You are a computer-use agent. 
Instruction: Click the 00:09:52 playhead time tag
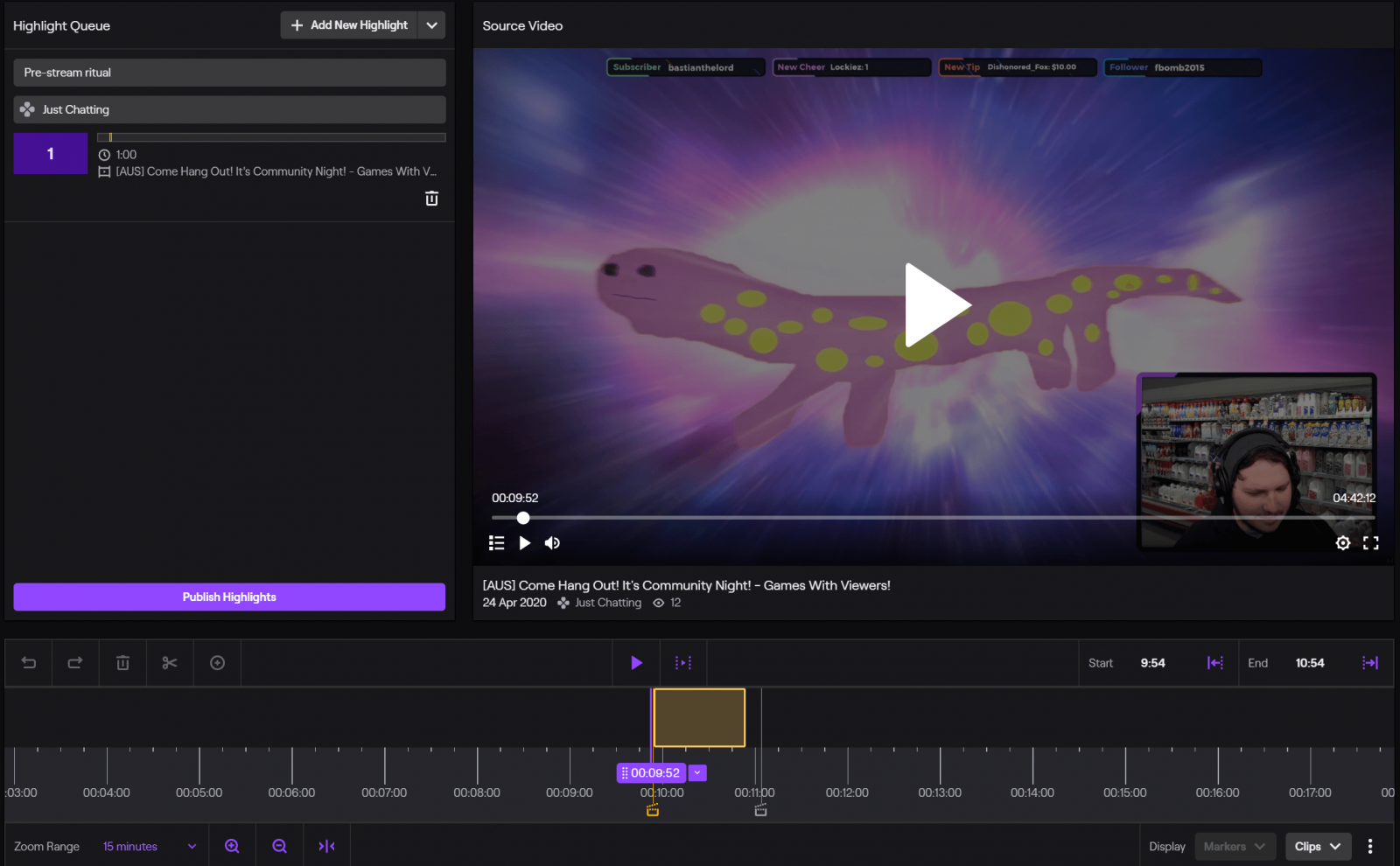click(651, 773)
